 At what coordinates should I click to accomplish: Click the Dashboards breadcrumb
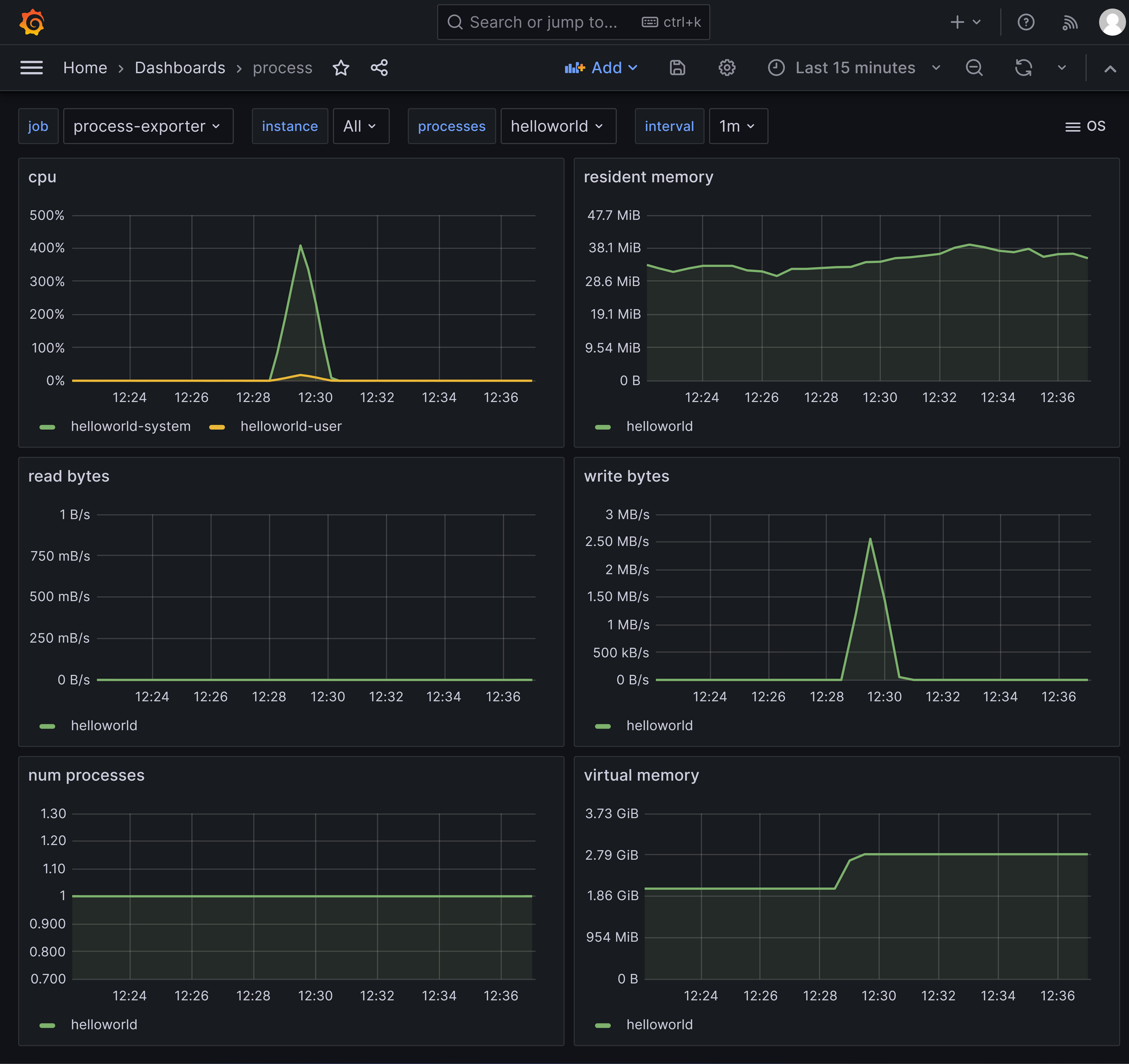[180, 67]
